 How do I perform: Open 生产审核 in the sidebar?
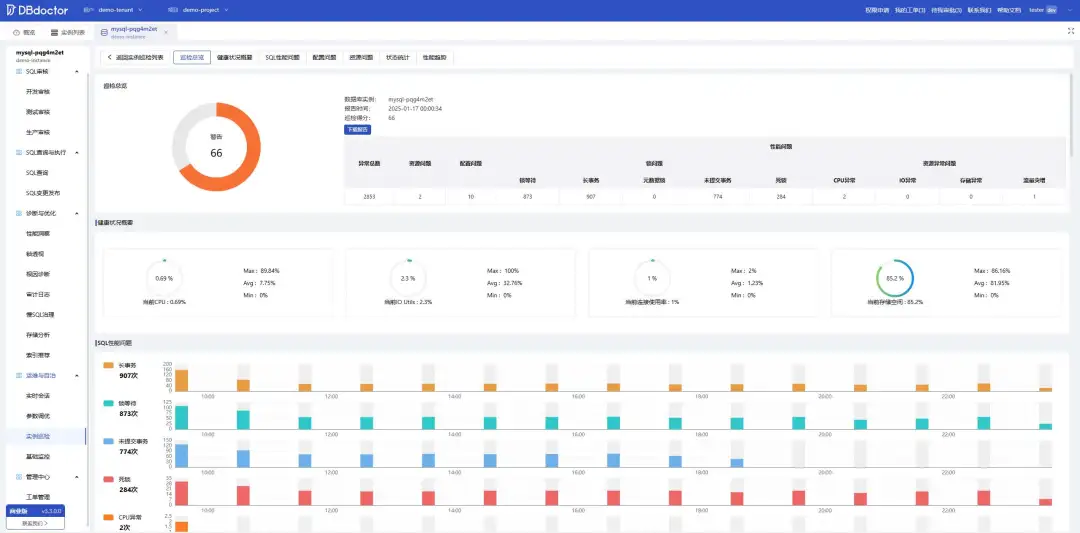pyautogui.click(x=38, y=132)
